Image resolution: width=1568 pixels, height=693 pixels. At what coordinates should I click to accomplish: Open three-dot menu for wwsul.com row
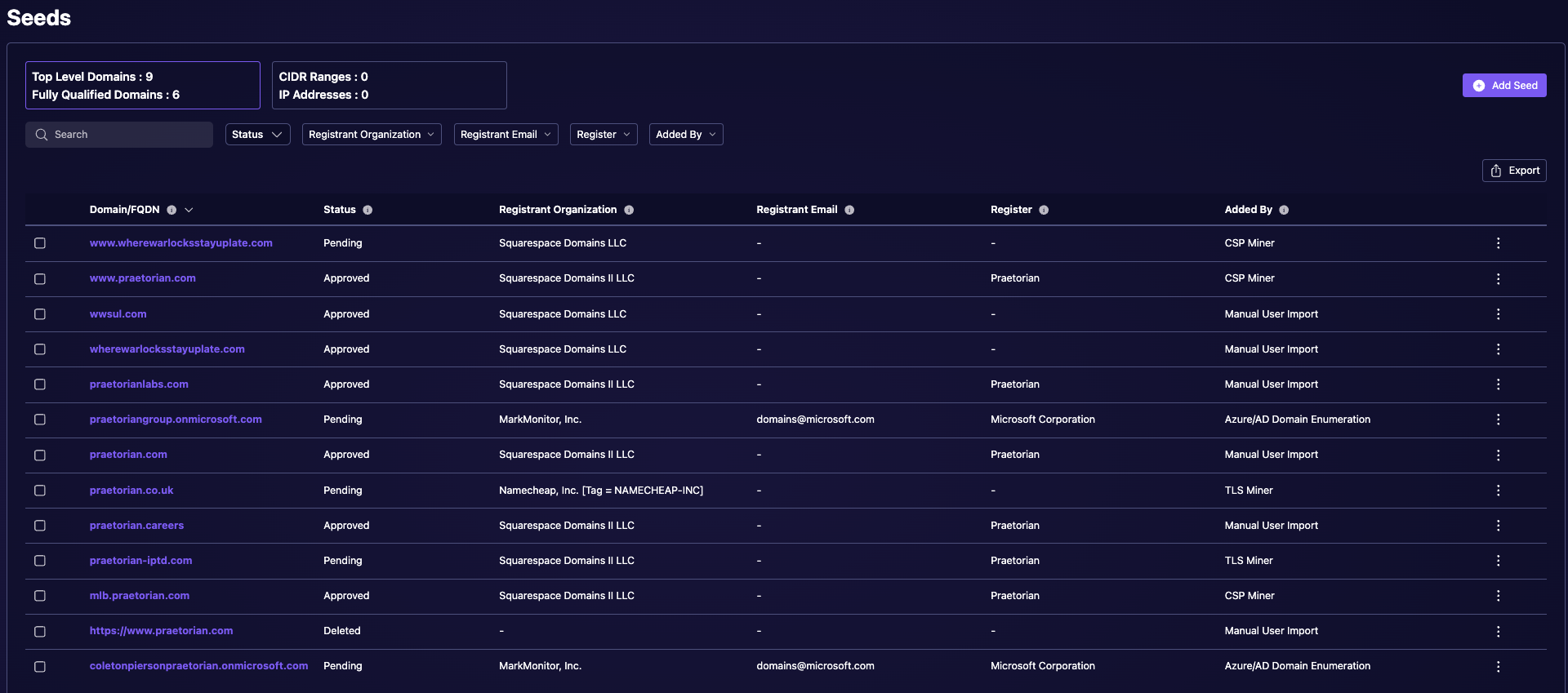coord(1498,314)
